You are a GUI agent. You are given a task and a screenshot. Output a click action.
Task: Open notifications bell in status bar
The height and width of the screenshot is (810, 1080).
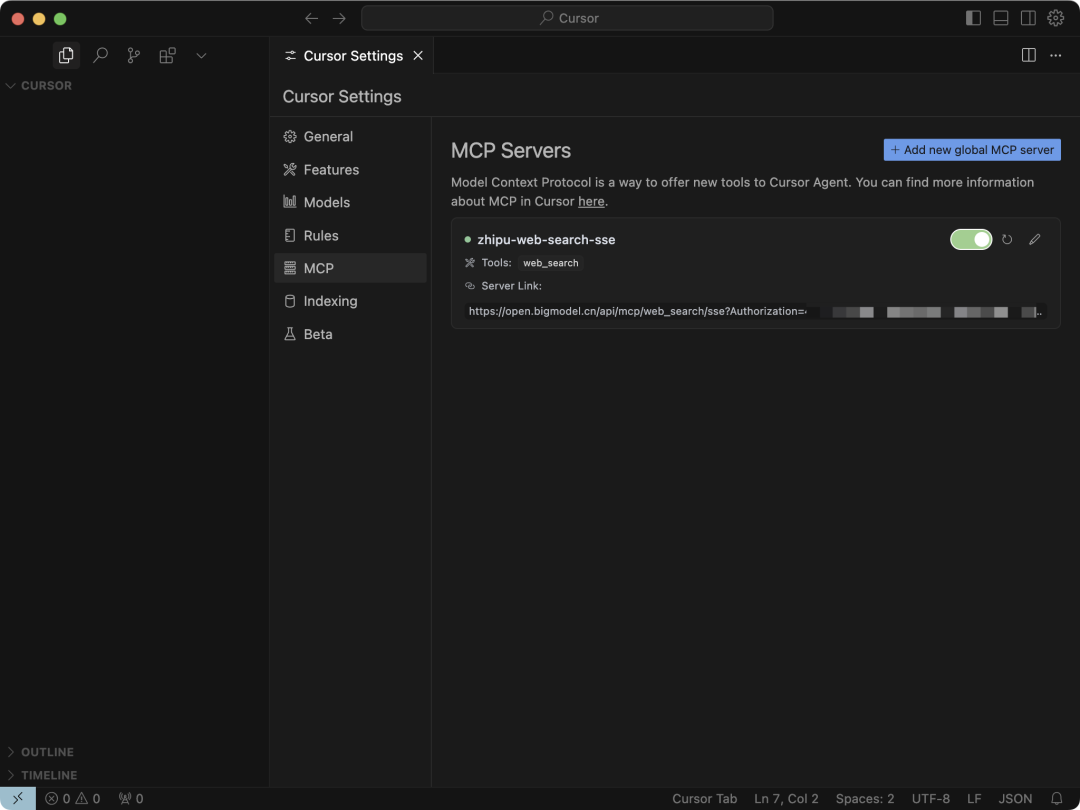point(1056,798)
